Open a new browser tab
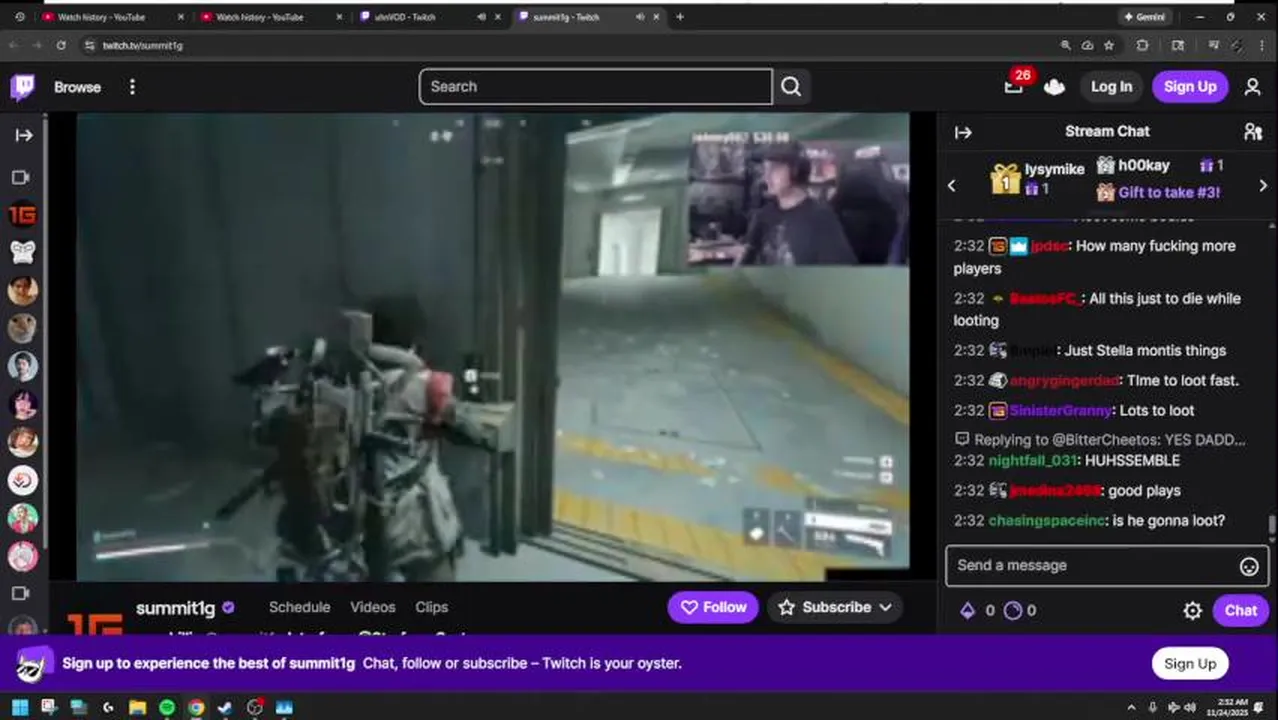This screenshot has width=1278, height=720. point(680,17)
